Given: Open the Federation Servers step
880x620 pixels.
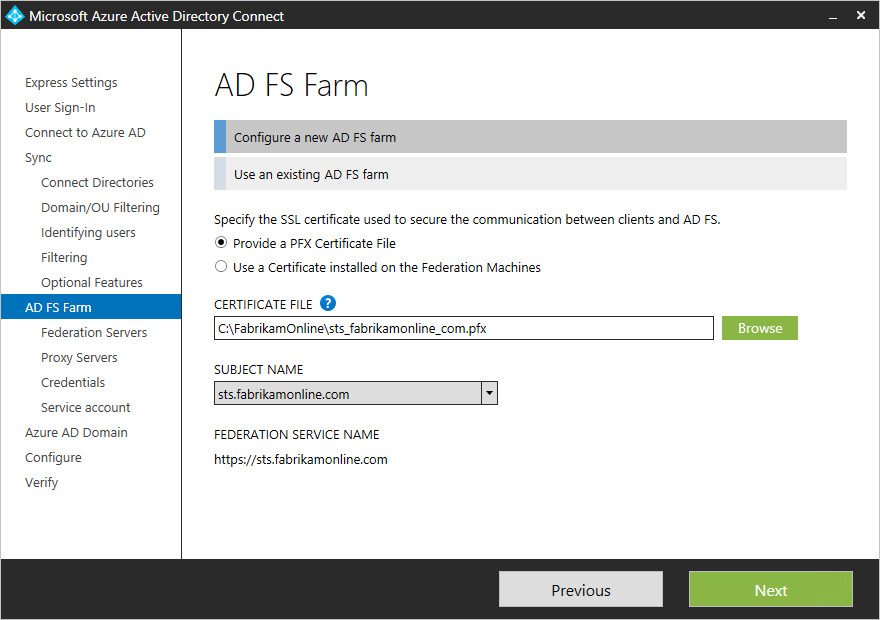Looking at the screenshot, I should point(94,333).
